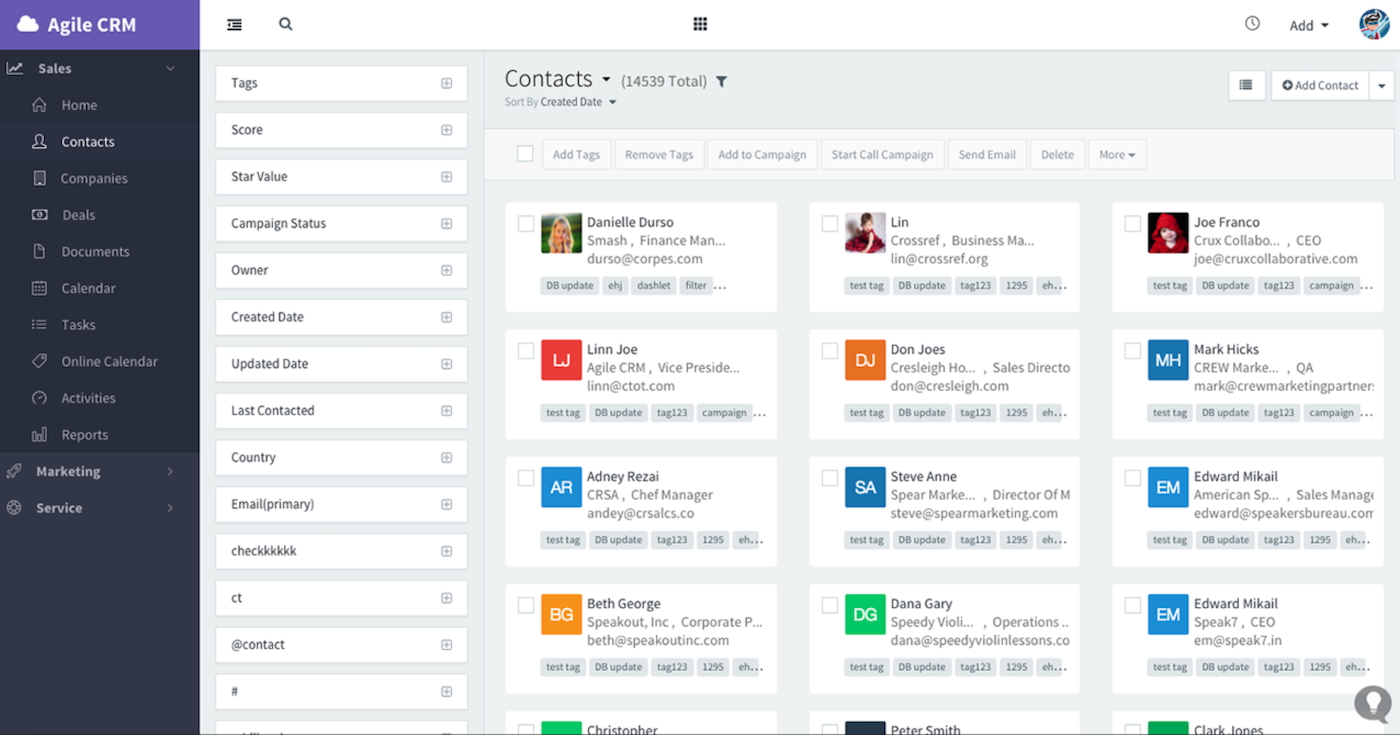Click the filter funnel icon beside Contacts total

[721, 81]
